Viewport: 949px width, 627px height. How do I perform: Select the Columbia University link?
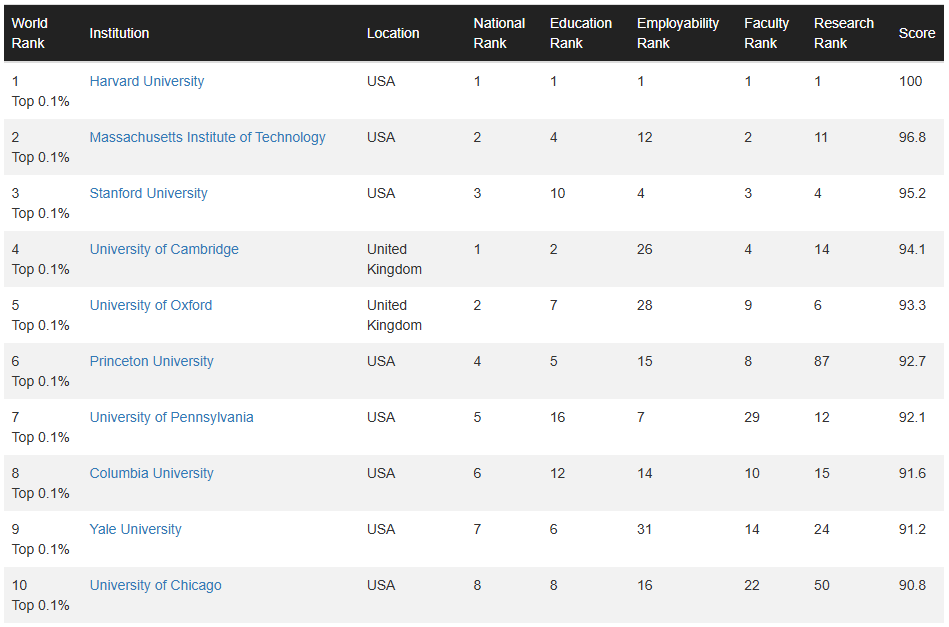[x=151, y=473]
